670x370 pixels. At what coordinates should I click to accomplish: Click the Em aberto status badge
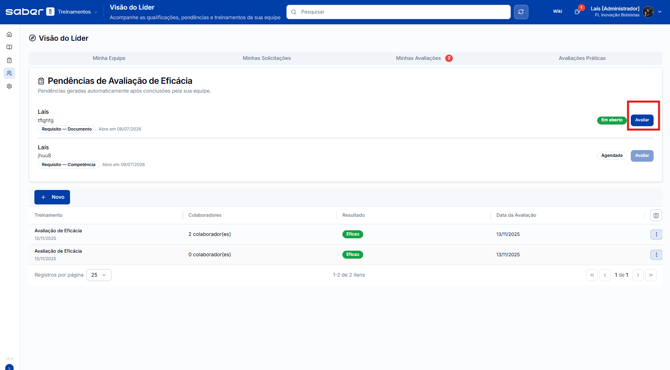(611, 120)
